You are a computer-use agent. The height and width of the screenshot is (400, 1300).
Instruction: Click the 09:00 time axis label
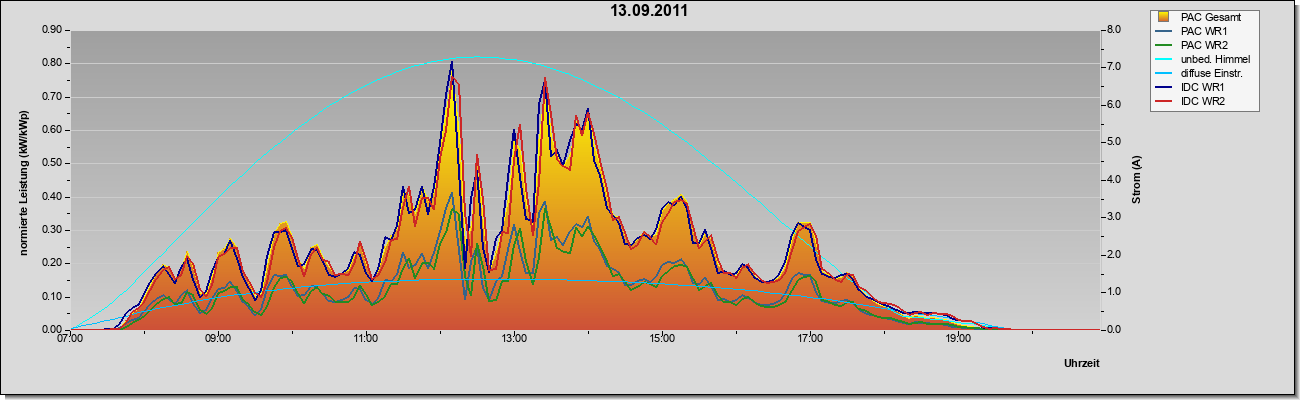tap(217, 338)
